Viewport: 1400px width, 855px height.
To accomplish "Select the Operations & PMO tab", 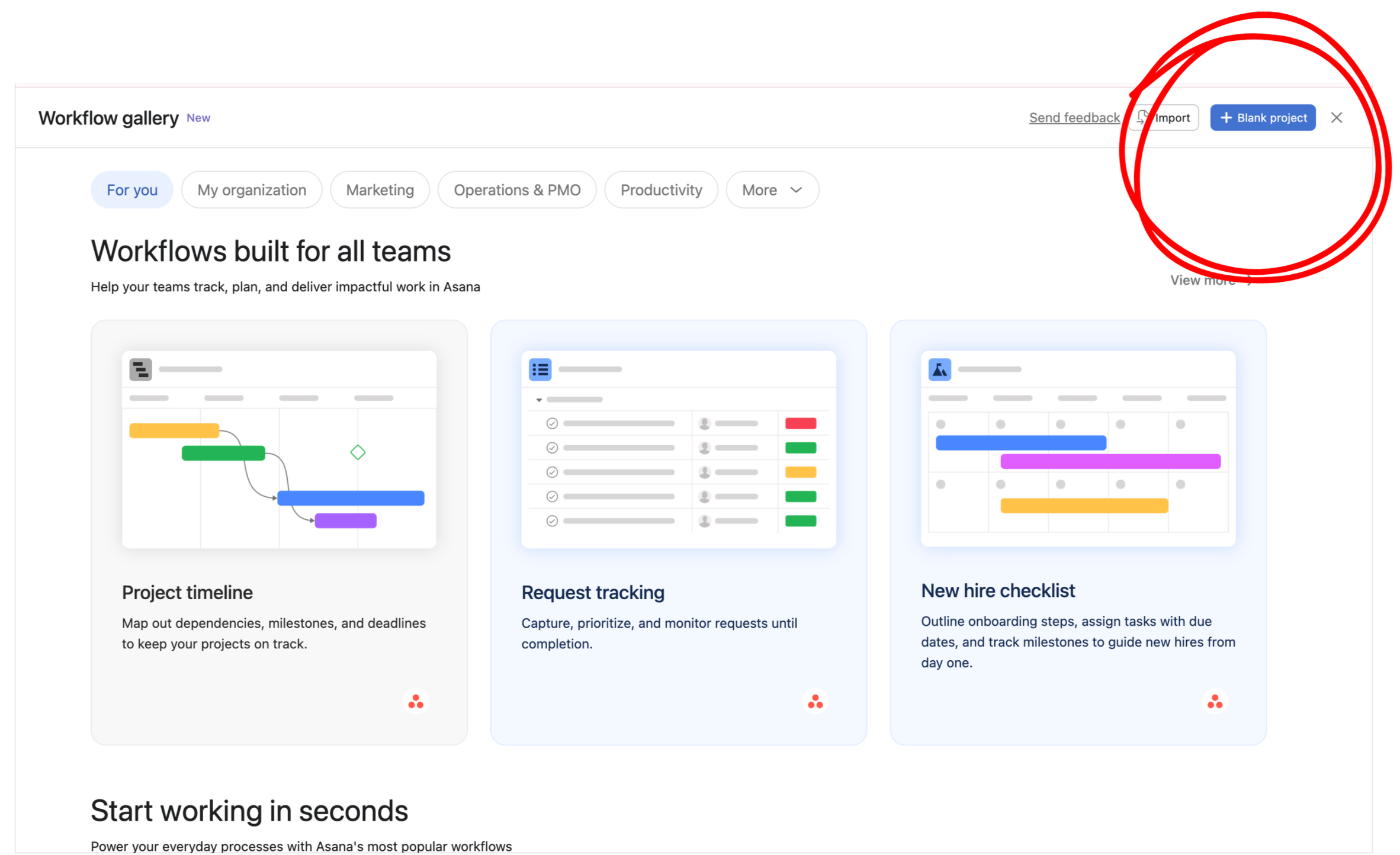I will pyautogui.click(x=517, y=190).
